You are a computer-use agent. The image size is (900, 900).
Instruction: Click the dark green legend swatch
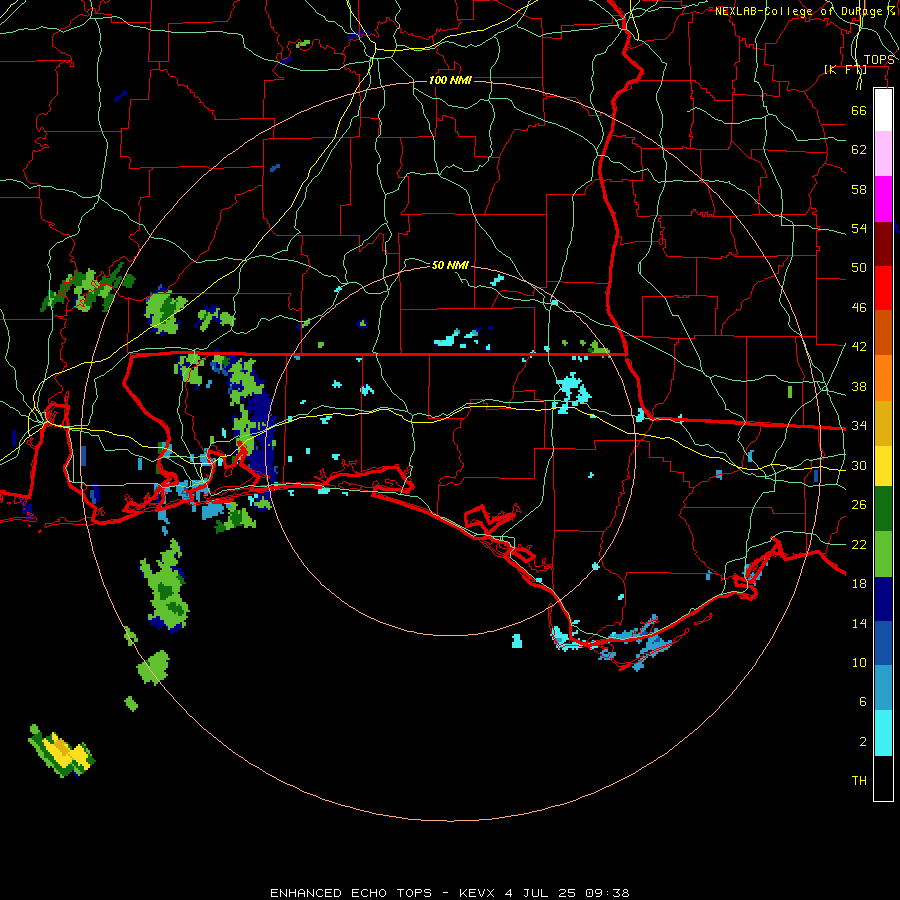point(883,509)
